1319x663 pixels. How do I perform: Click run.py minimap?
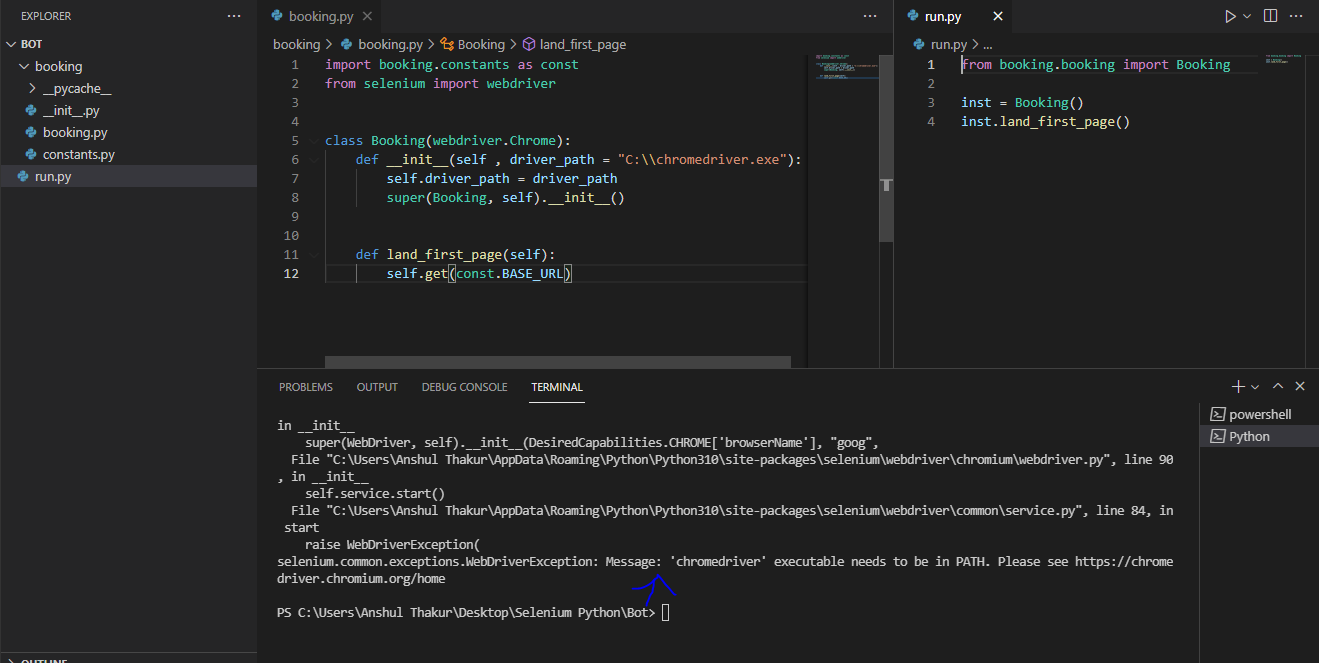click(1284, 58)
